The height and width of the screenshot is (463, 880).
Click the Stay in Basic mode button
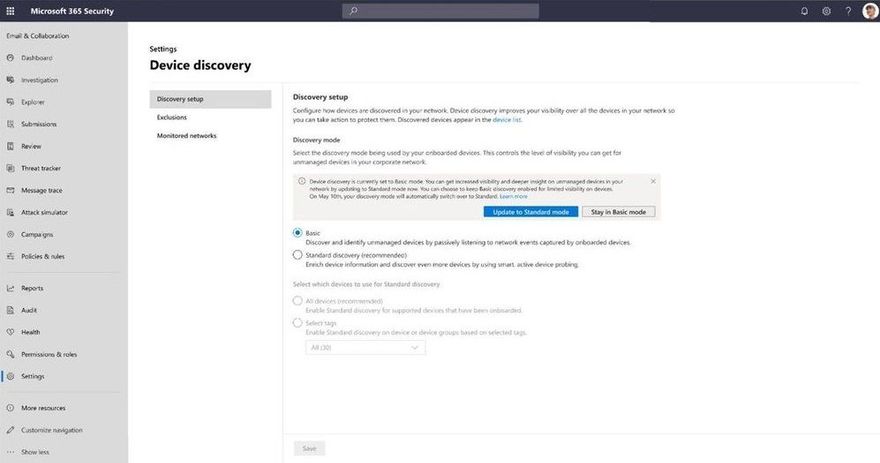pos(618,212)
